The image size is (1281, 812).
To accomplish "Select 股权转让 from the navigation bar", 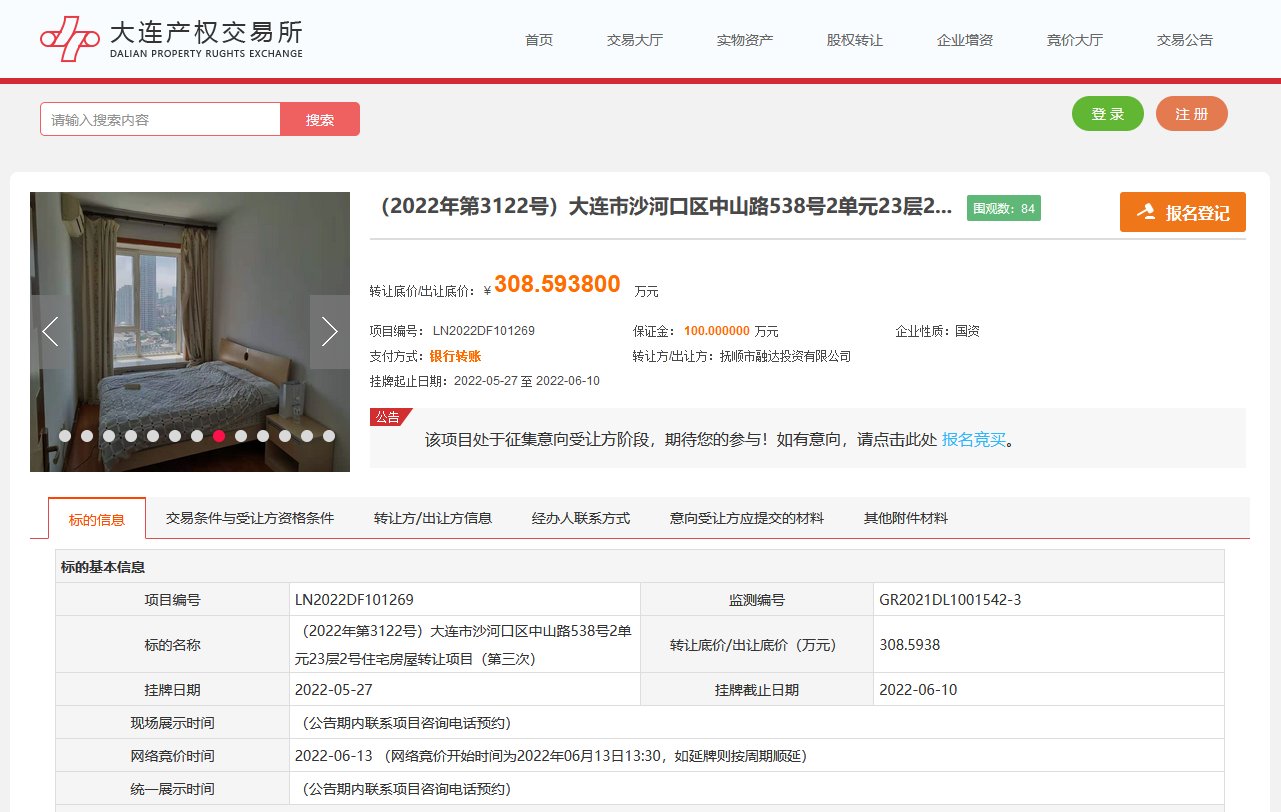I will (855, 40).
